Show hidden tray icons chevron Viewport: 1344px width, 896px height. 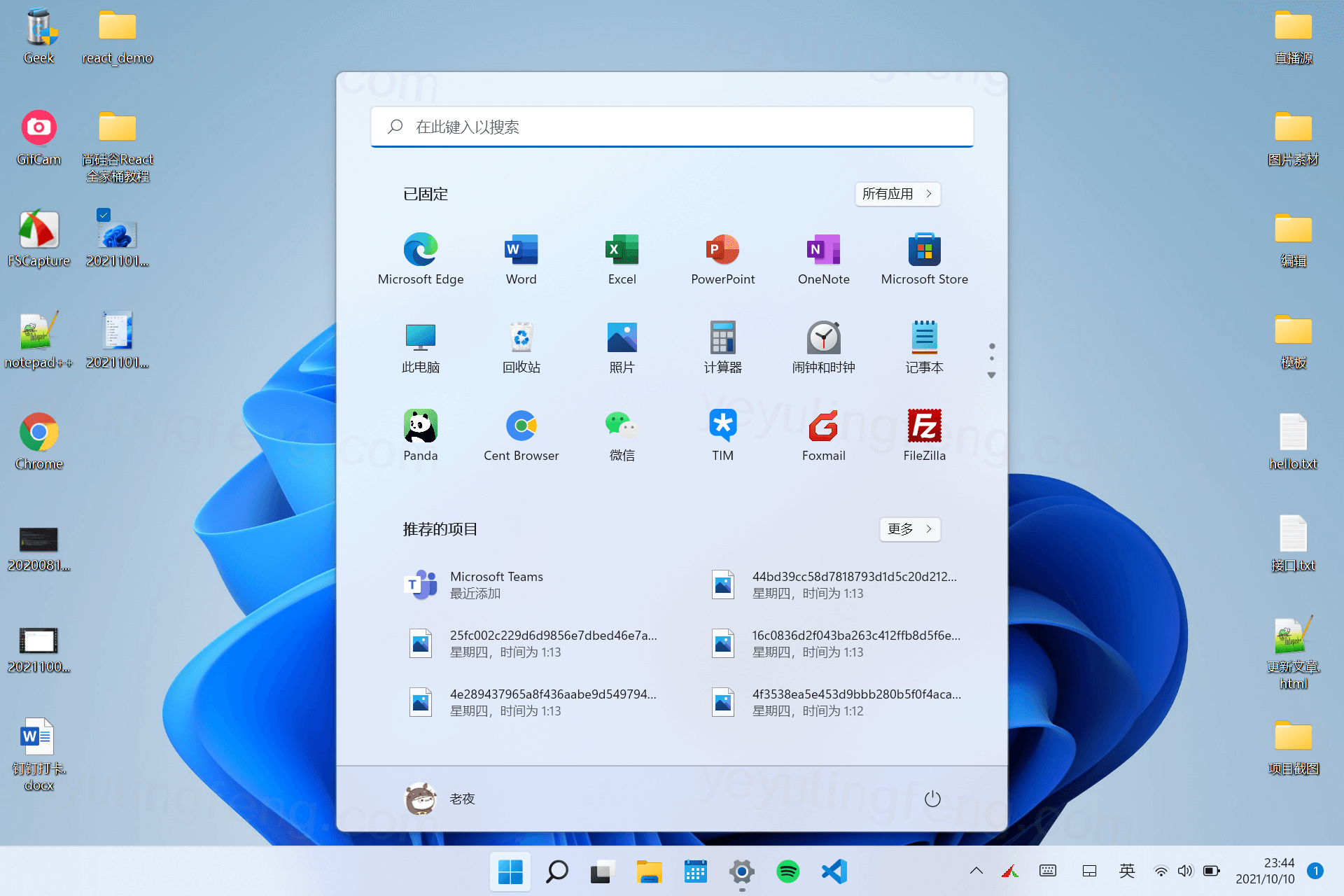tap(976, 871)
